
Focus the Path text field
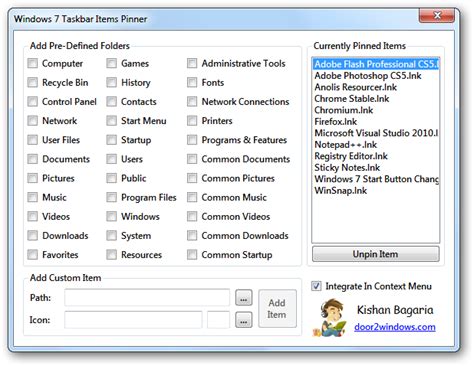(147, 298)
